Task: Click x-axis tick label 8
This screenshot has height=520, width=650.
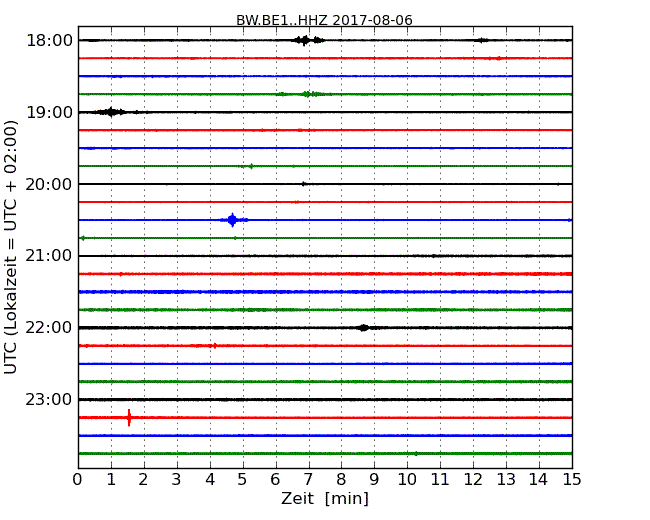Action: 341,479
